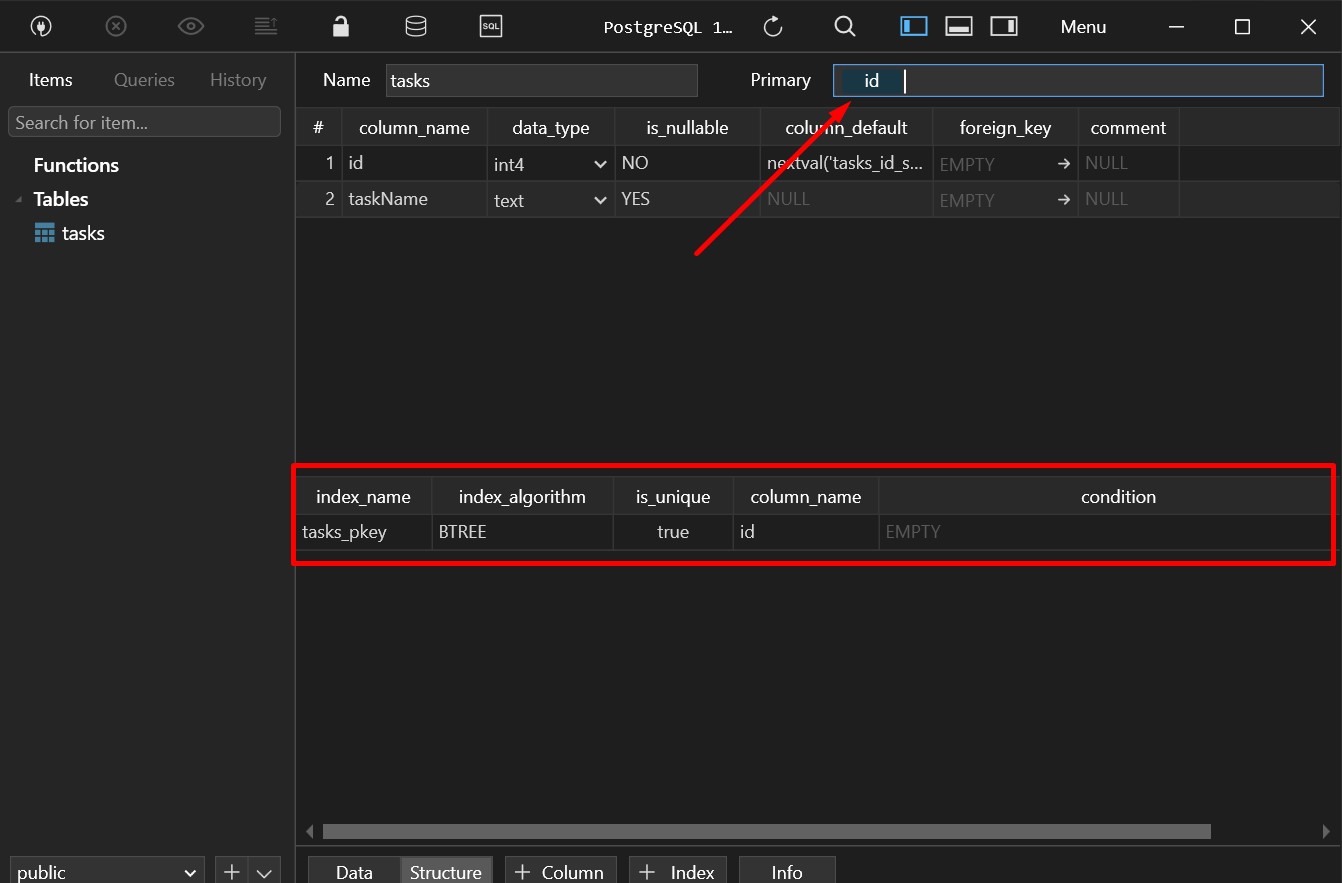Toggle the bottom console panel icon
This screenshot has width=1342, height=883.
coord(959,27)
